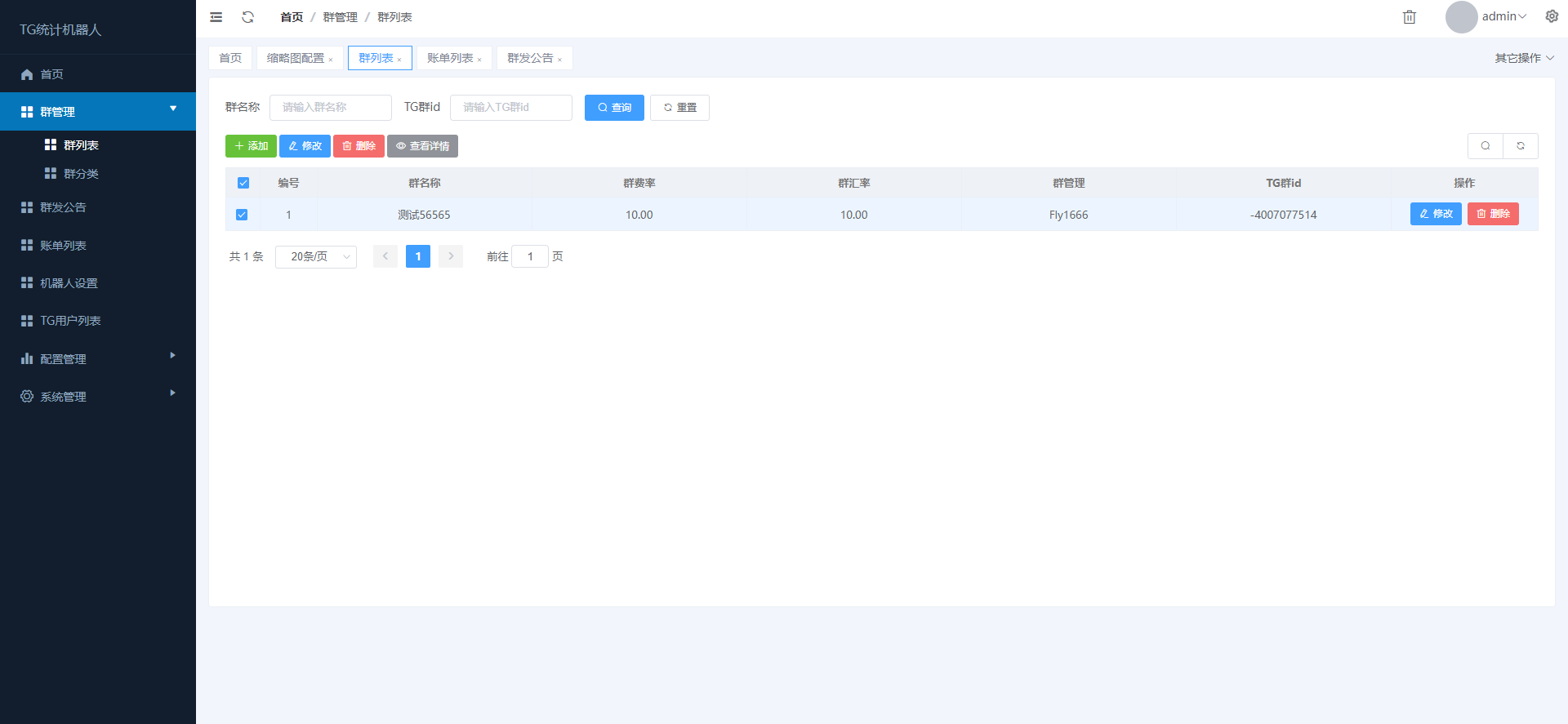Screen dimensions: 1568x724
Task: Click the toolbar 删除 button
Action: (x=359, y=146)
